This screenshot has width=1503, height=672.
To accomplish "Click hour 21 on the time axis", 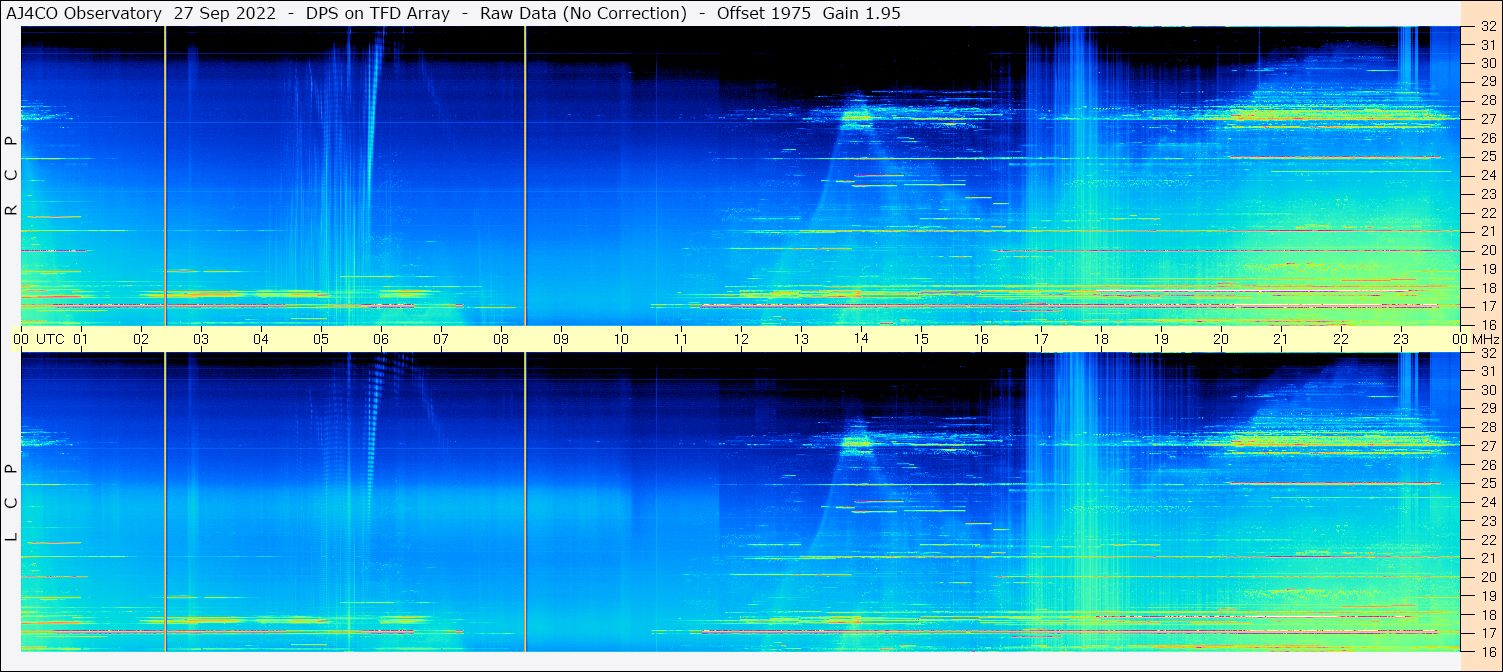I will (x=1281, y=339).
